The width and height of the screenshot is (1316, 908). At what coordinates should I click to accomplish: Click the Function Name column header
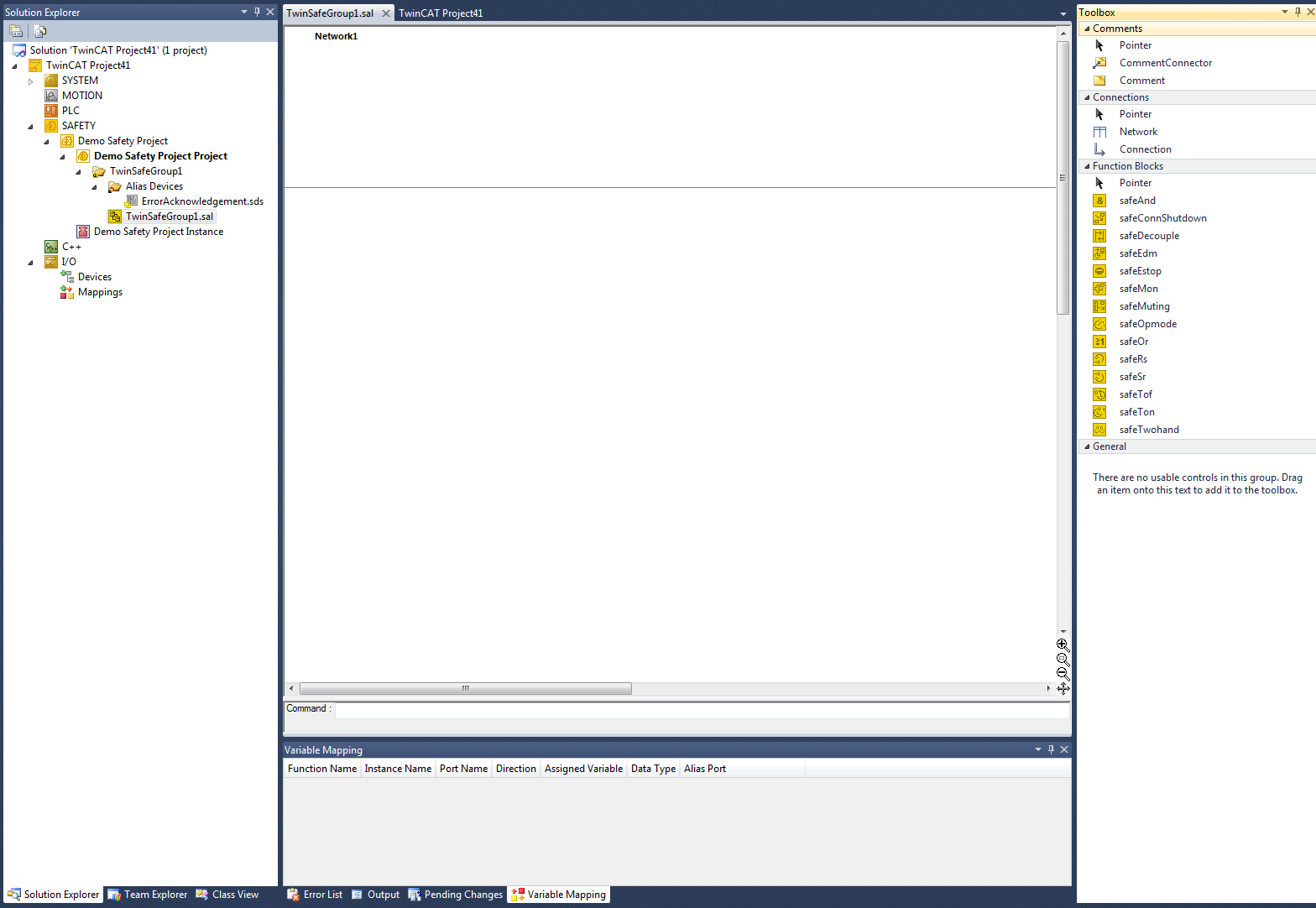point(322,769)
